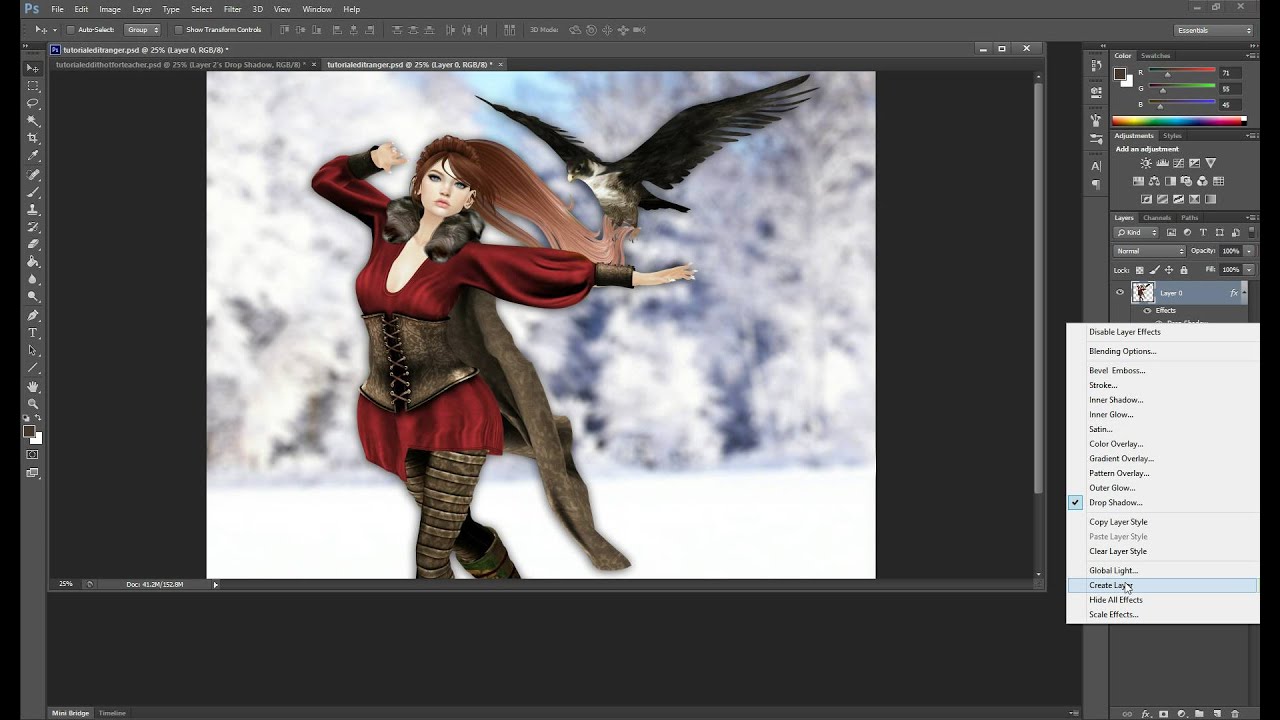1280x720 pixels.
Task: Select the Horizontal Type tool
Action: 33,333
